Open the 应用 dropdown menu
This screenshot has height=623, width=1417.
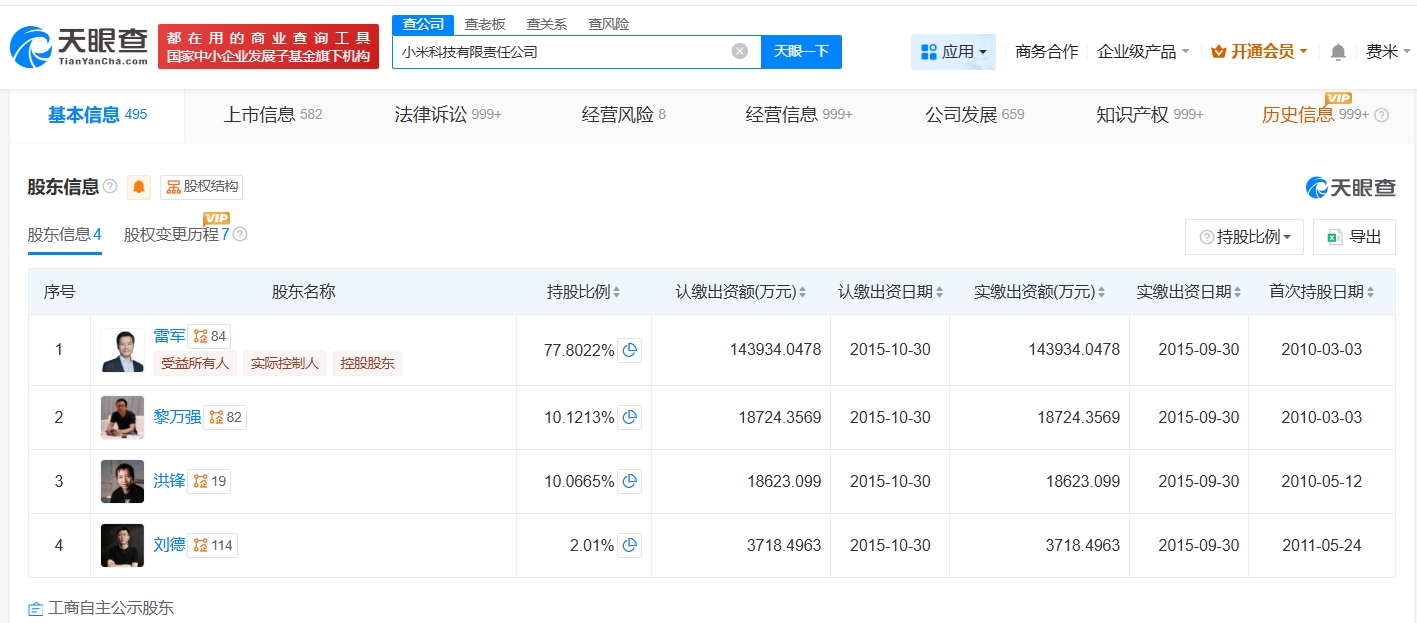click(x=953, y=52)
